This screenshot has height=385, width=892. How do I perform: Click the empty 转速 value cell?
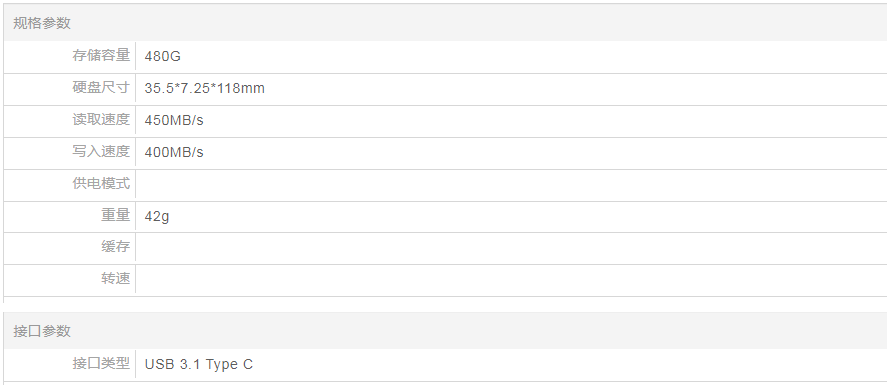tap(511, 280)
